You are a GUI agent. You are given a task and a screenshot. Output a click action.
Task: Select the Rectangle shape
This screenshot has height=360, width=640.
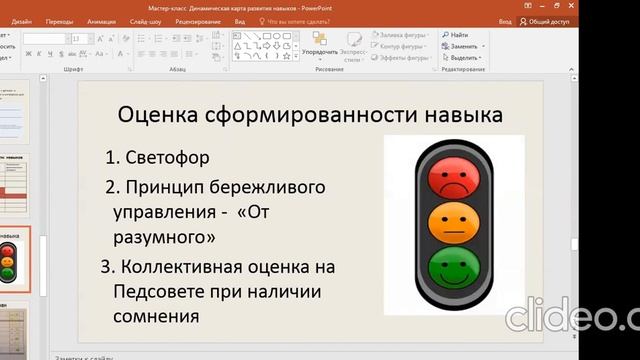point(267,36)
